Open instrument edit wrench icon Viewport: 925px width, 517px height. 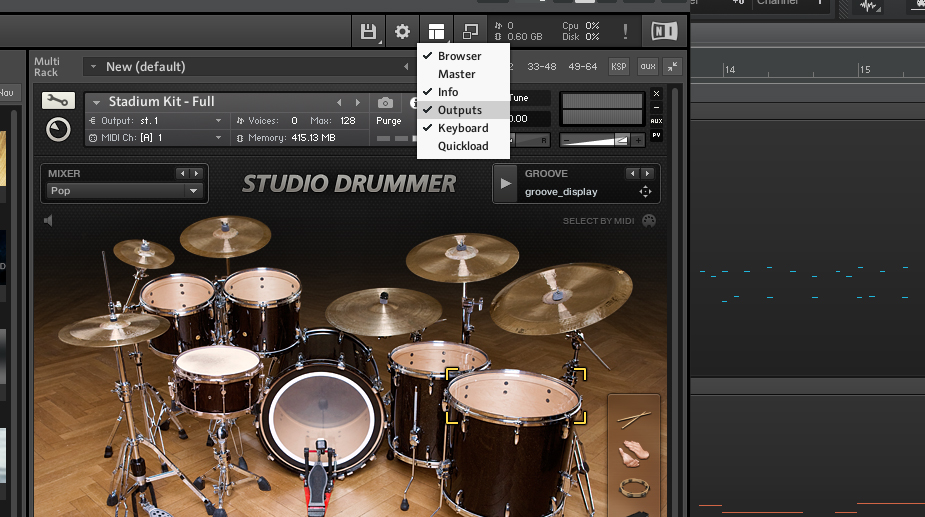click(58, 100)
